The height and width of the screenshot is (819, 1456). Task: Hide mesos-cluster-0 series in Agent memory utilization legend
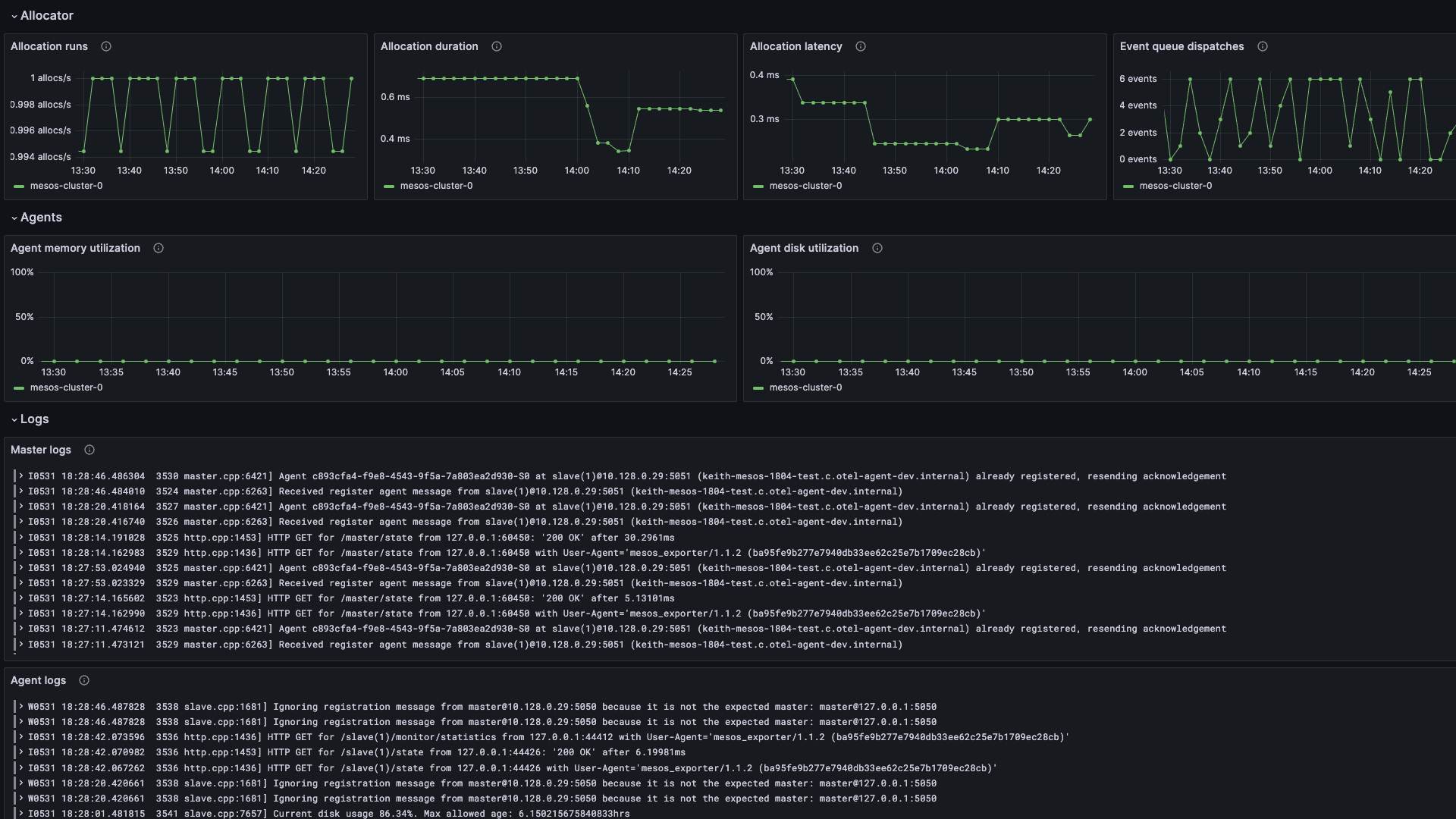point(65,388)
